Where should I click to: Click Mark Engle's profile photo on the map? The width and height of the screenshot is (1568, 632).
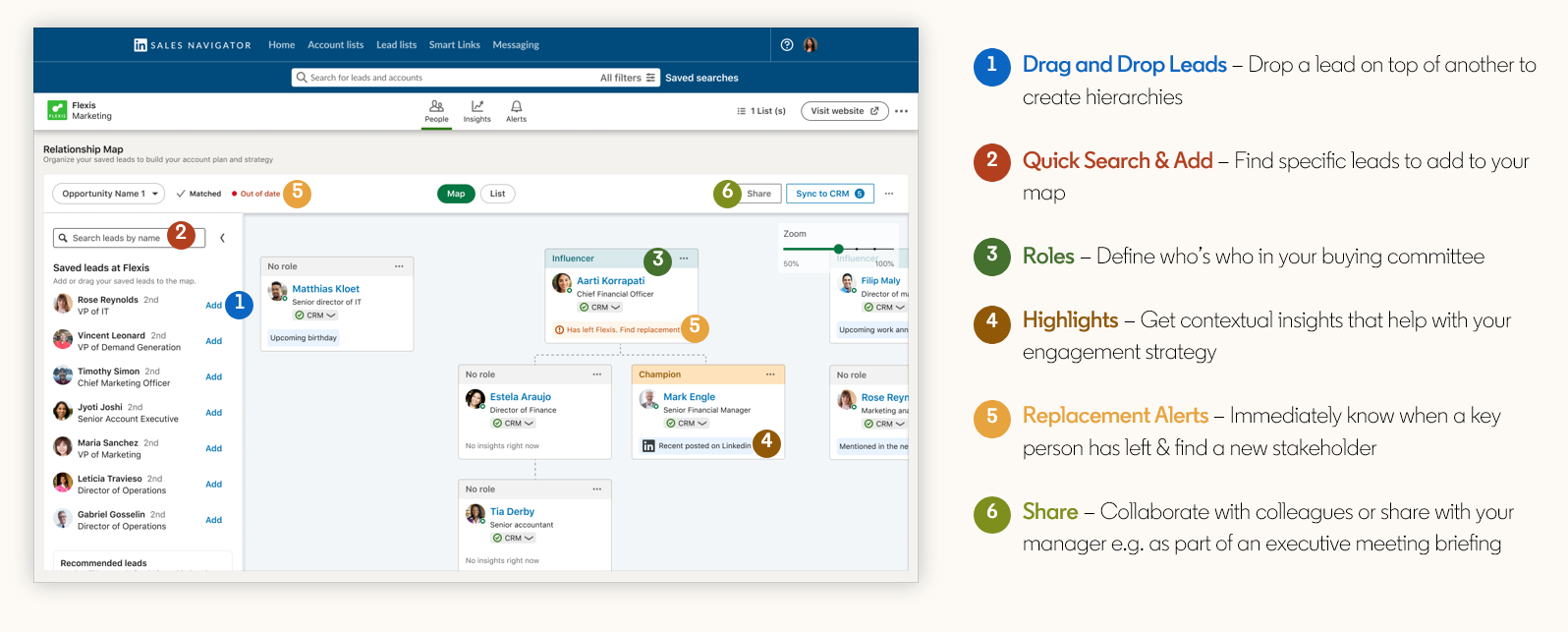[x=648, y=399]
